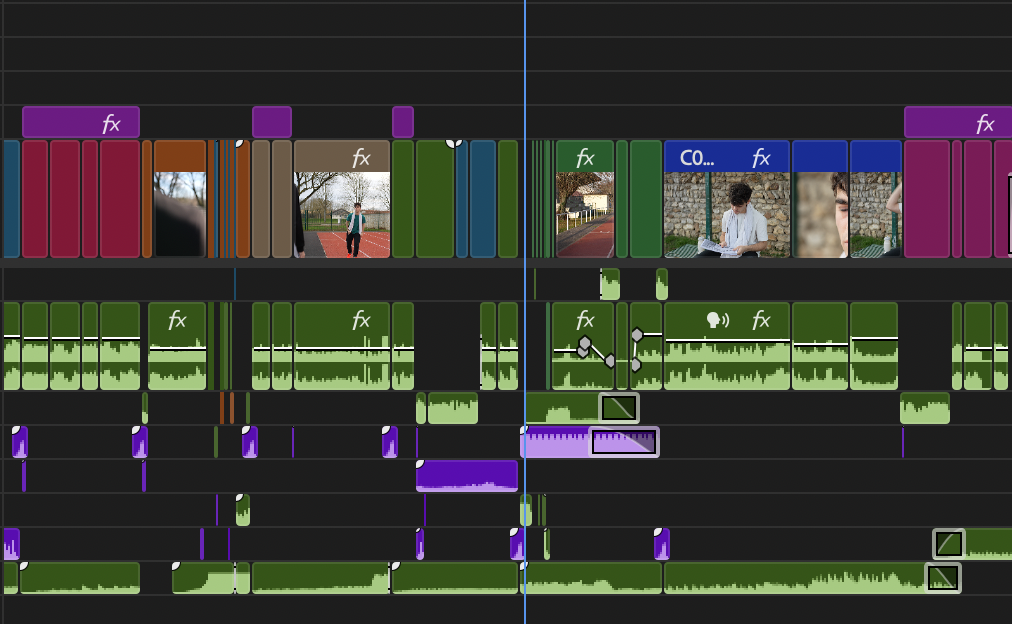Click the fx badge on the green path video clip
The image size is (1012, 624).
pos(585,158)
